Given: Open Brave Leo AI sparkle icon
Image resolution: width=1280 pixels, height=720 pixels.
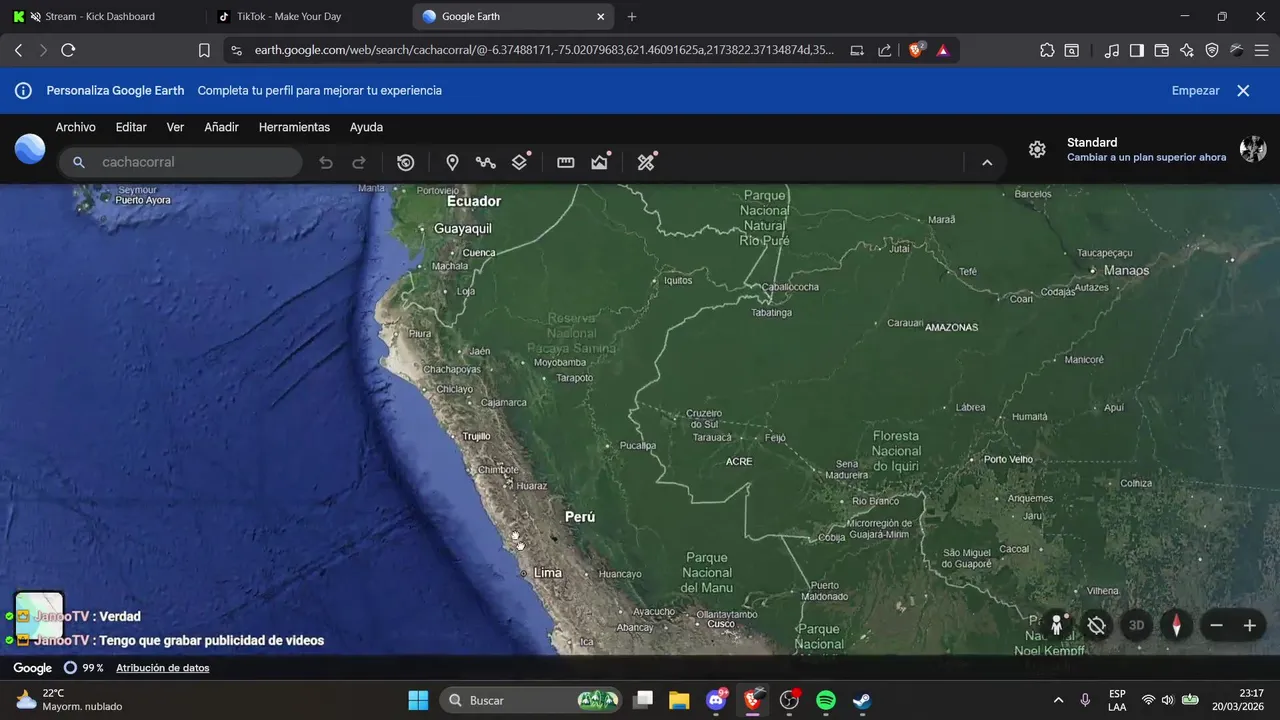Looking at the screenshot, I should (x=1187, y=50).
